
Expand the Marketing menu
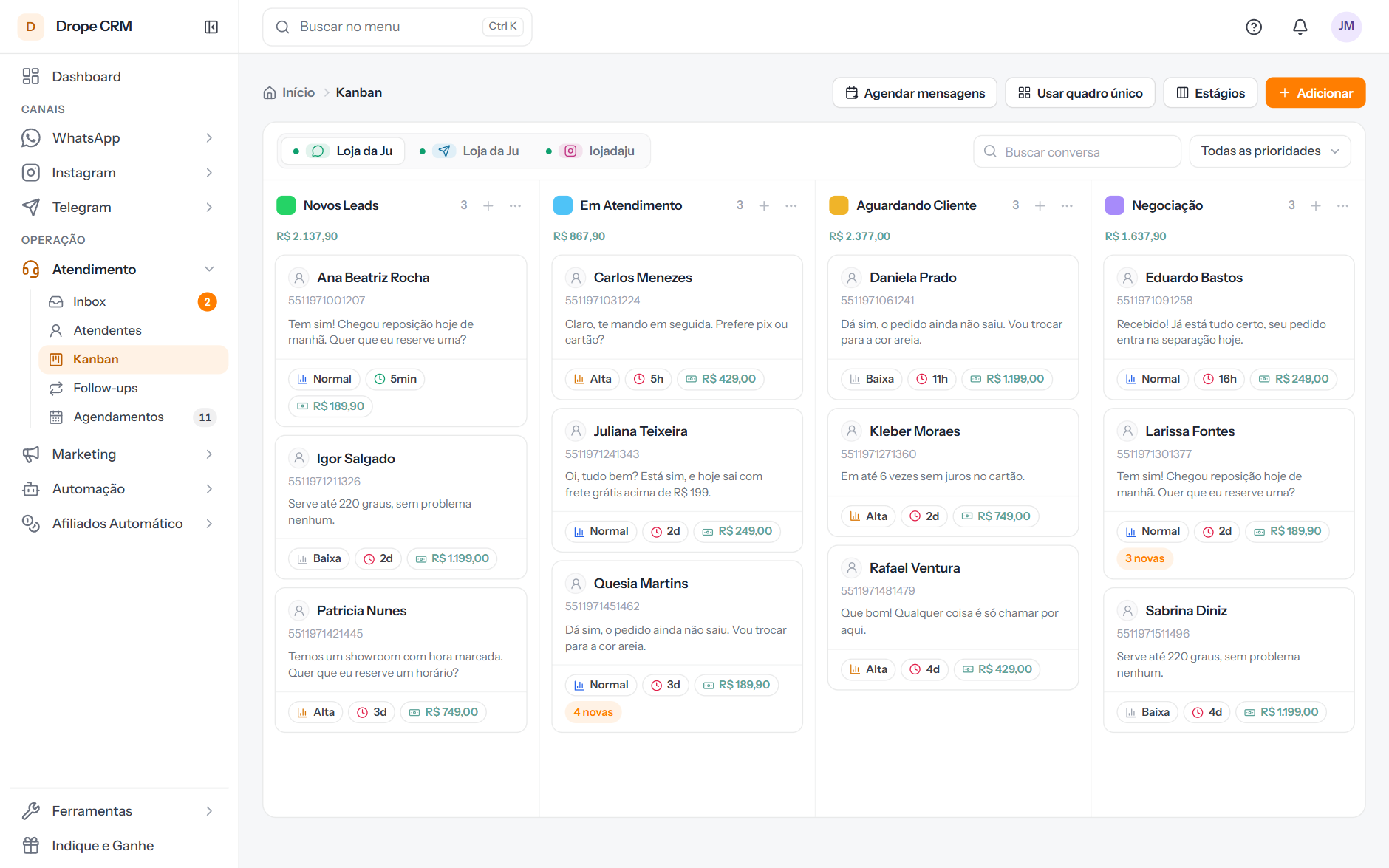coord(119,454)
